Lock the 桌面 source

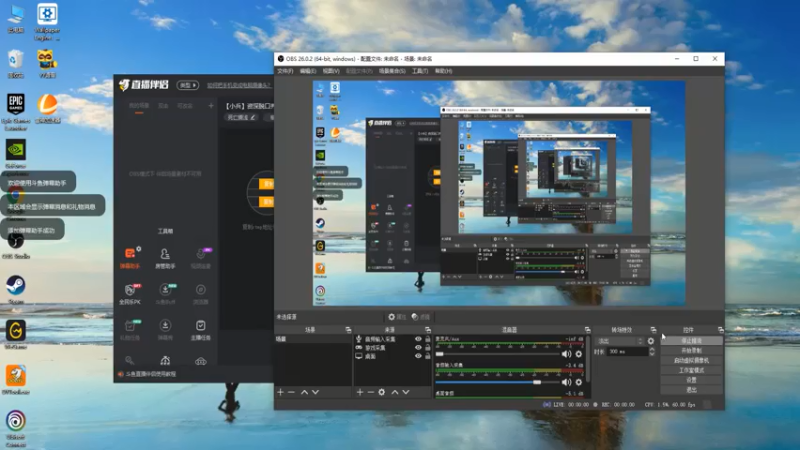(x=428, y=356)
